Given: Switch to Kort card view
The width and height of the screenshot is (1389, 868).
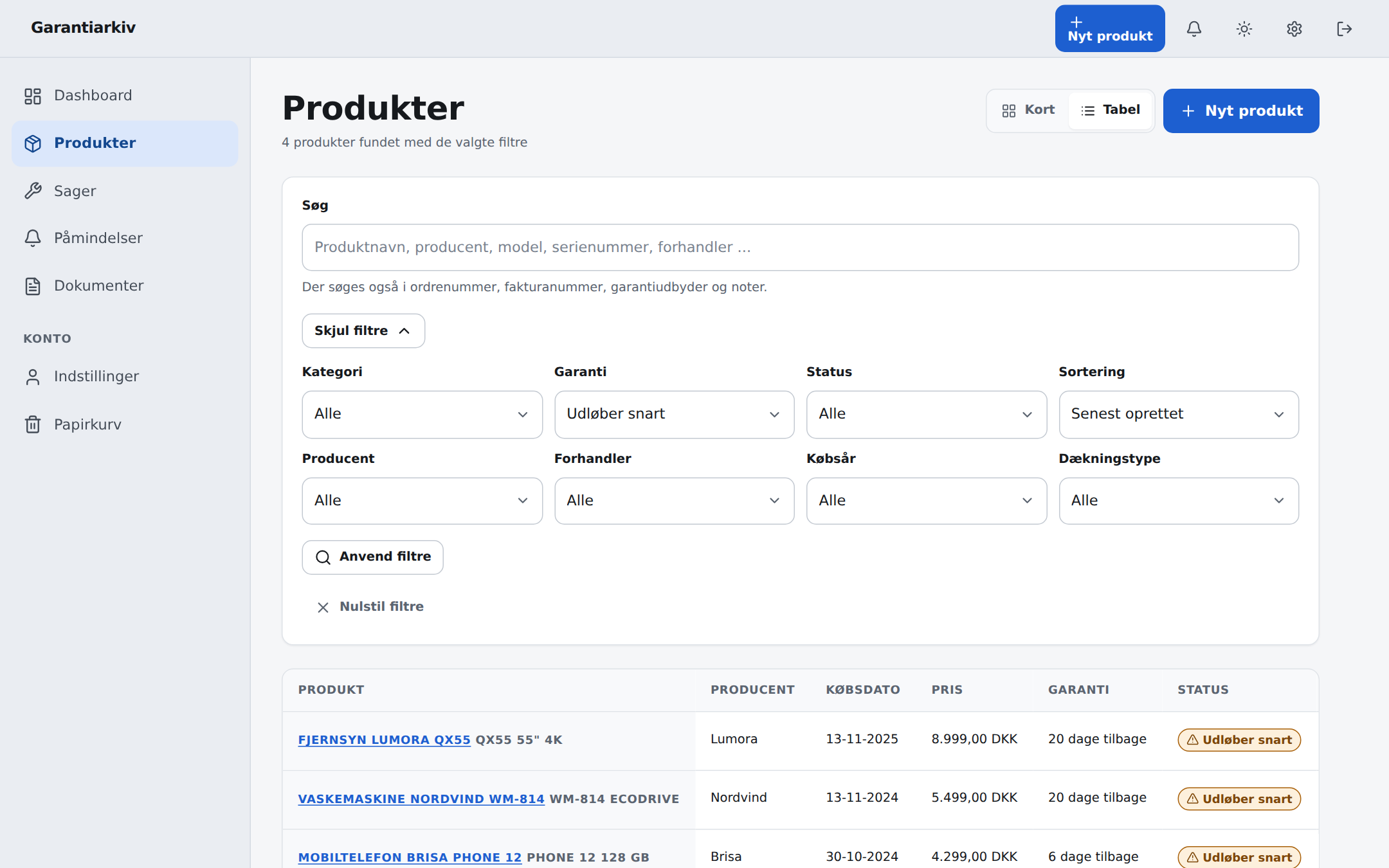Looking at the screenshot, I should pyautogui.click(x=1029, y=111).
